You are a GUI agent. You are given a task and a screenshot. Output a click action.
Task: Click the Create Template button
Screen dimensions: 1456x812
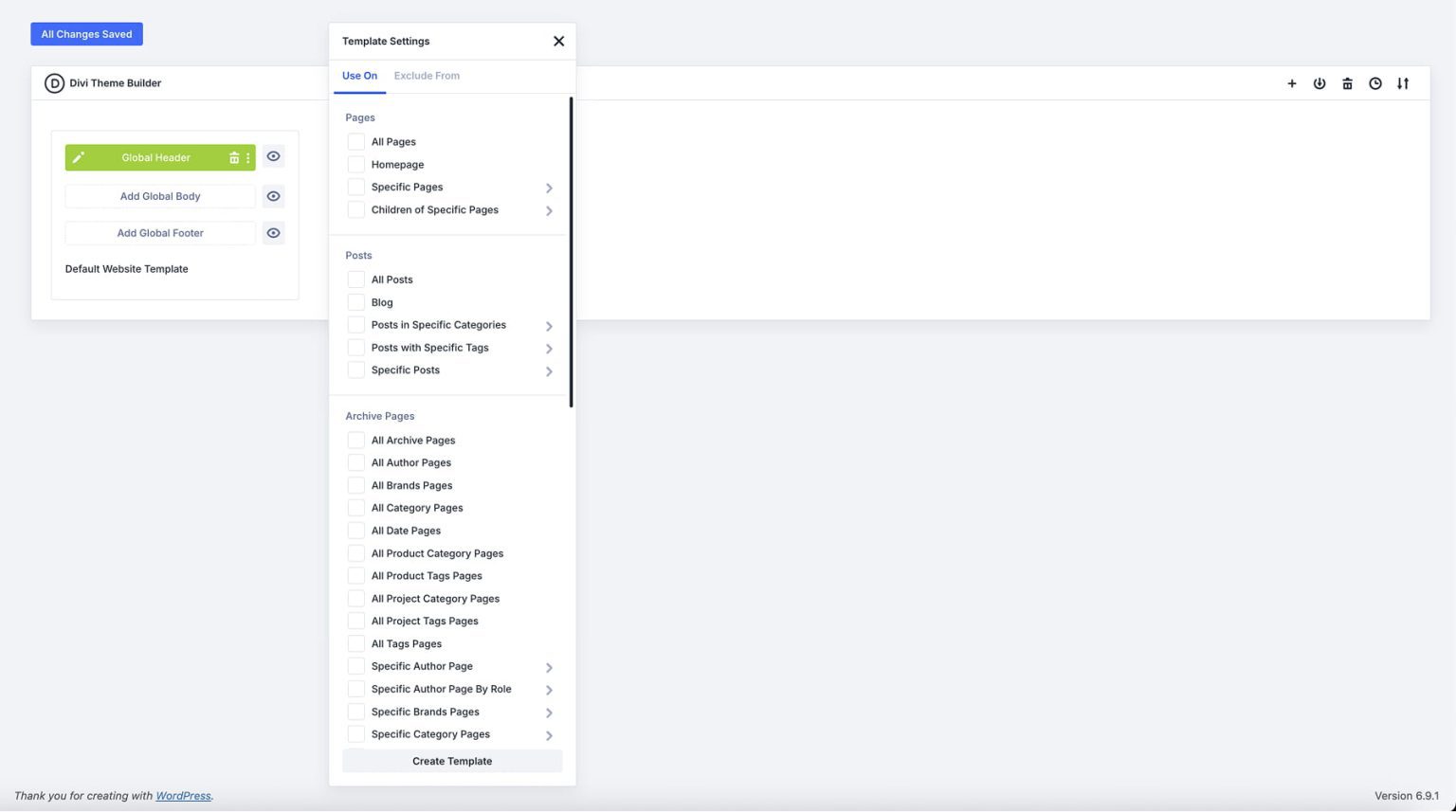pyautogui.click(x=452, y=761)
